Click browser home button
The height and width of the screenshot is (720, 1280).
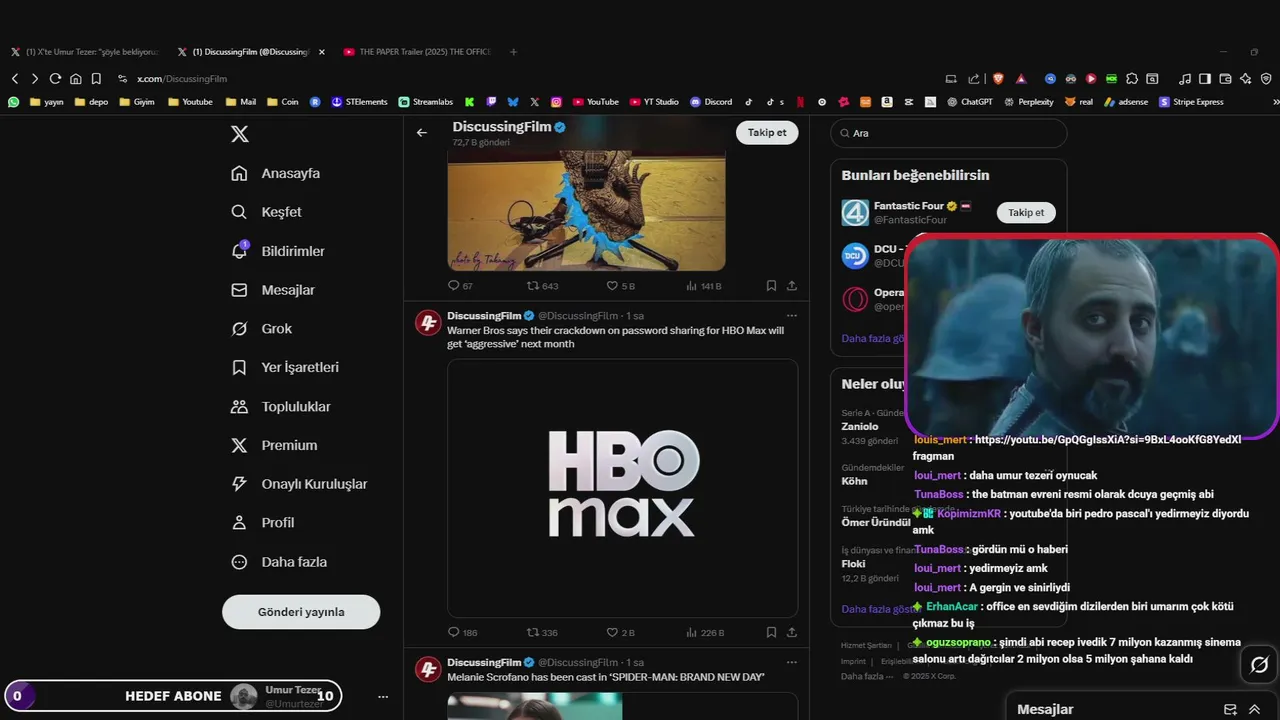pos(75,78)
